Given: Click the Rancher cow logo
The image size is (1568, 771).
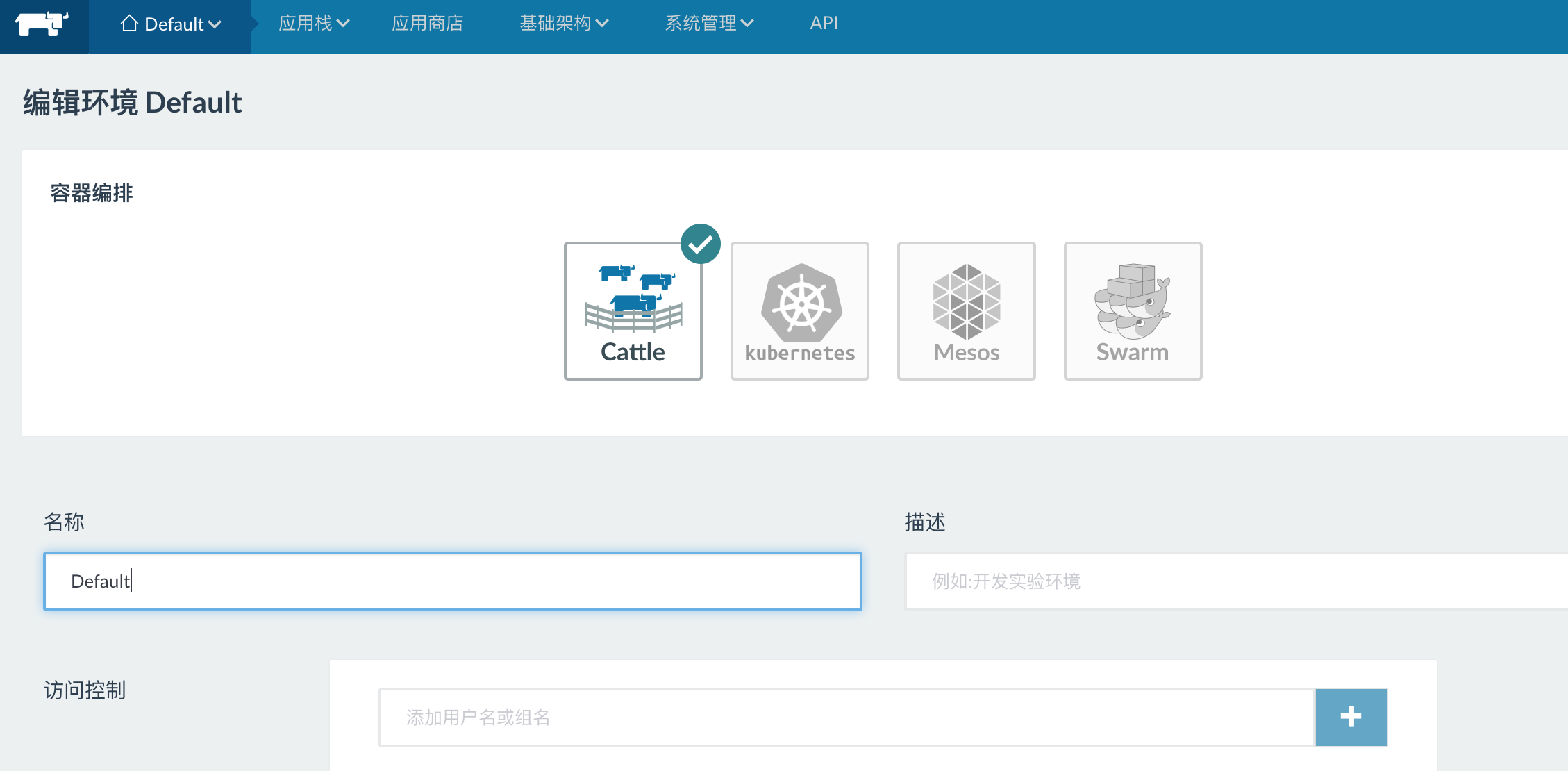Looking at the screenshot, I should [42, 24].
